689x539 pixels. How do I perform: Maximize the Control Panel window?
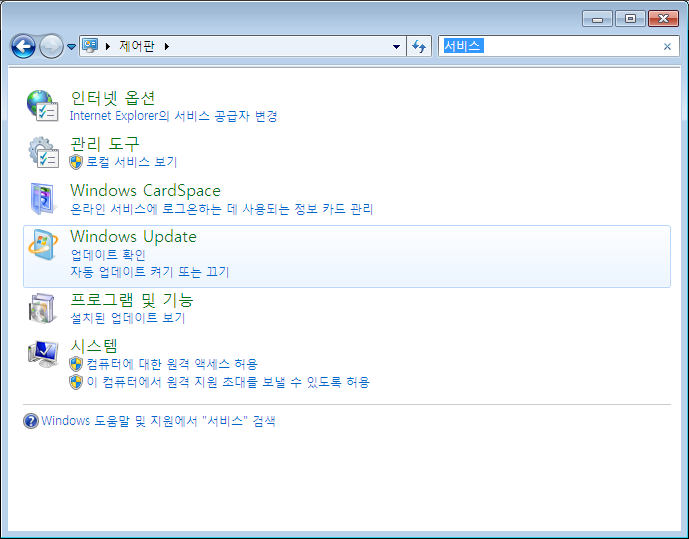pyautogui.click(x=630, y=19)
